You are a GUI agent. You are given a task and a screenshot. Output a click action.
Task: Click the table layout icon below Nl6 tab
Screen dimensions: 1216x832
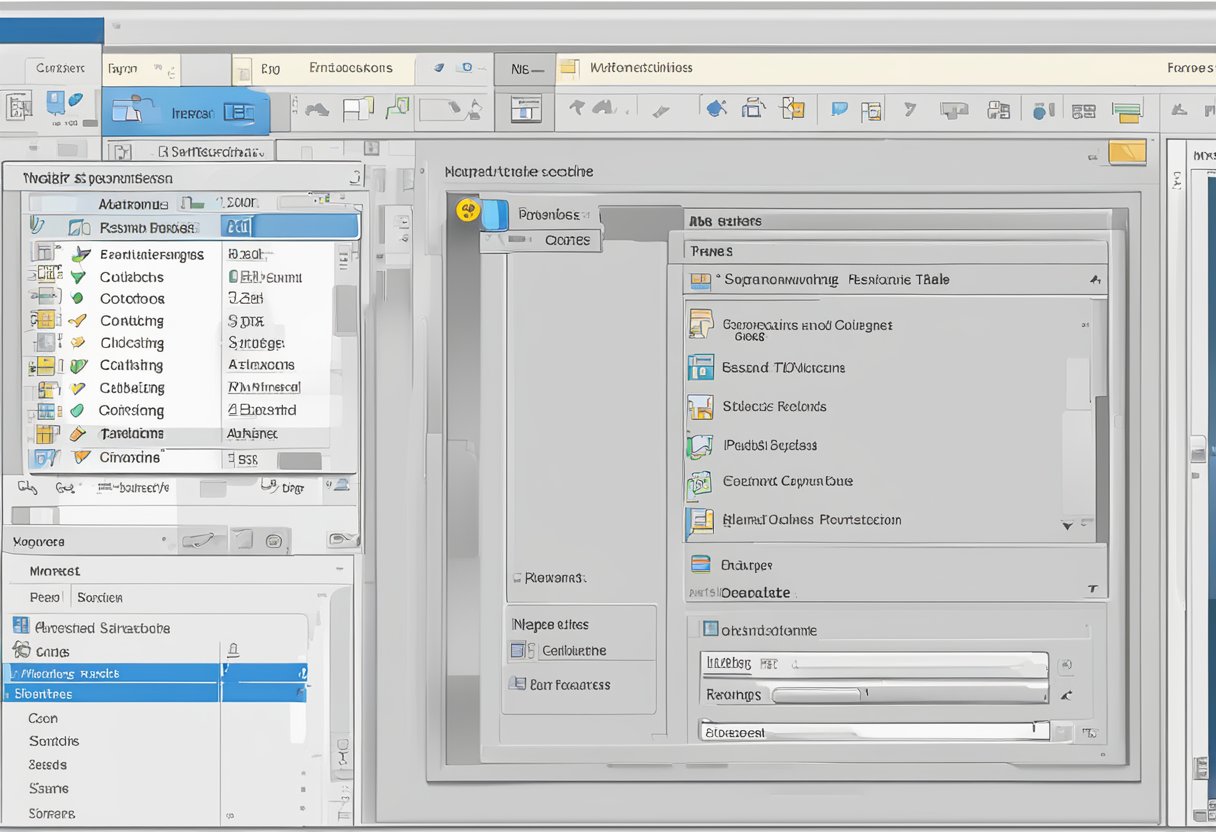[x=525, y=109]
